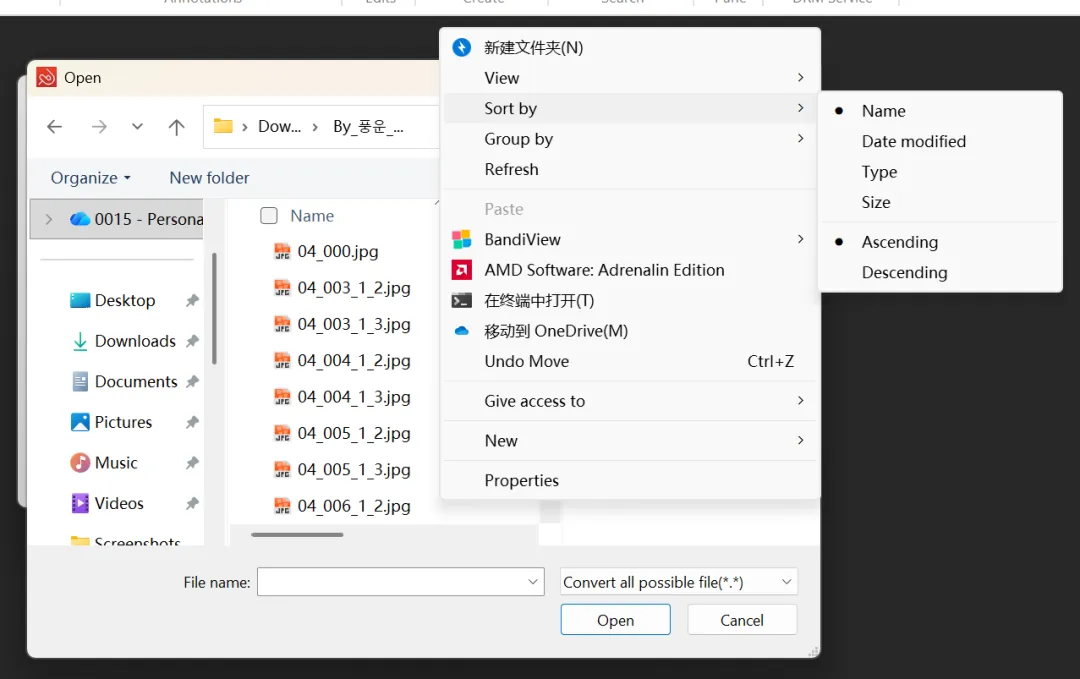This screenshot has width=1080, height=679.
Task: Expand the New submenu
Action: point(630,441)
